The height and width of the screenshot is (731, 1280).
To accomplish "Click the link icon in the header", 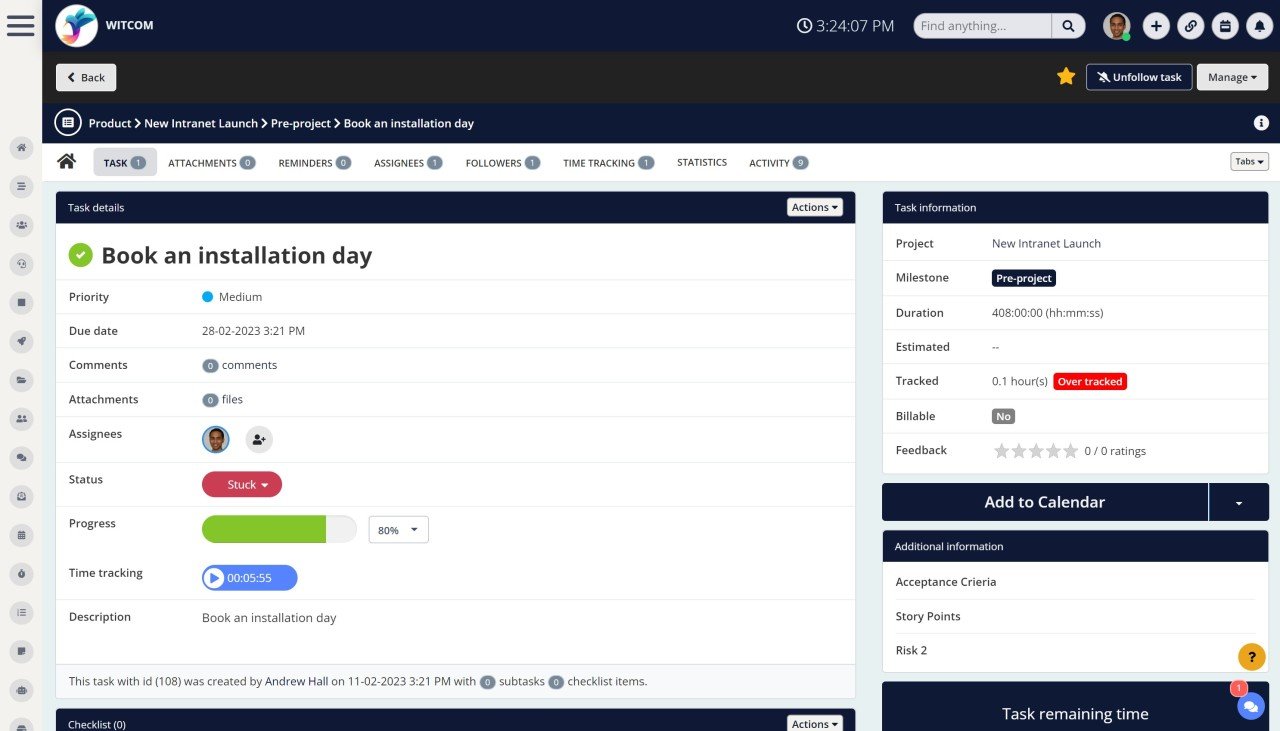I will tap(1190, 26).
